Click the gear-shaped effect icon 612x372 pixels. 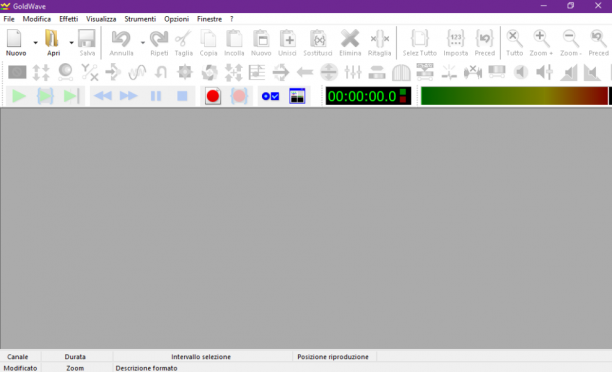point(185,72)
